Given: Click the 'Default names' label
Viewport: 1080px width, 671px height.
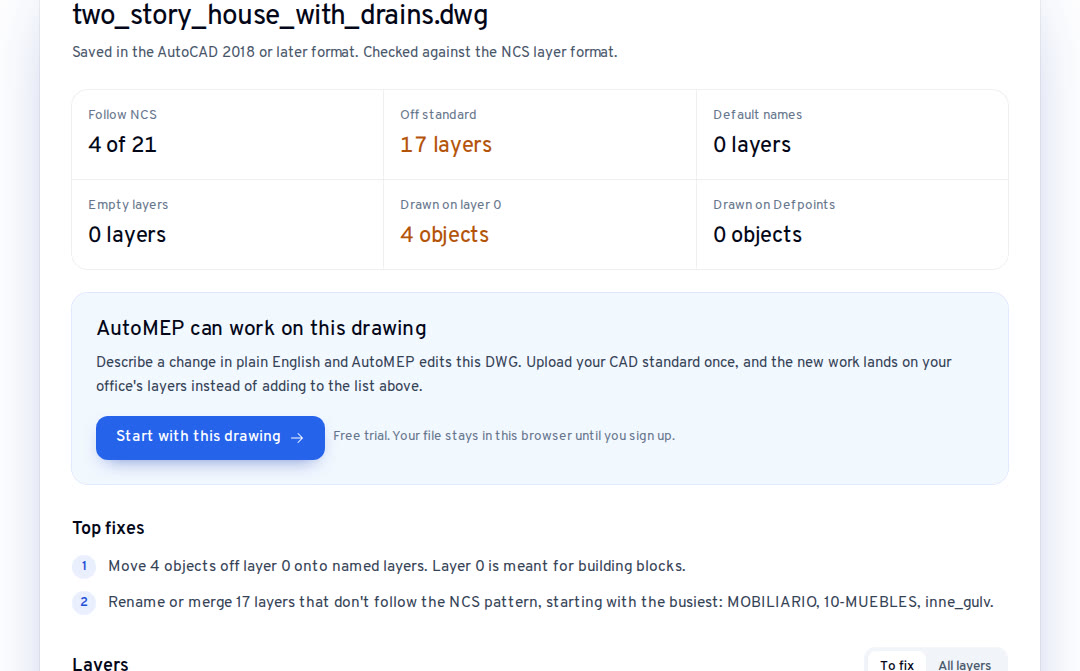Looking at the screenshot, I should click(758, 115).
